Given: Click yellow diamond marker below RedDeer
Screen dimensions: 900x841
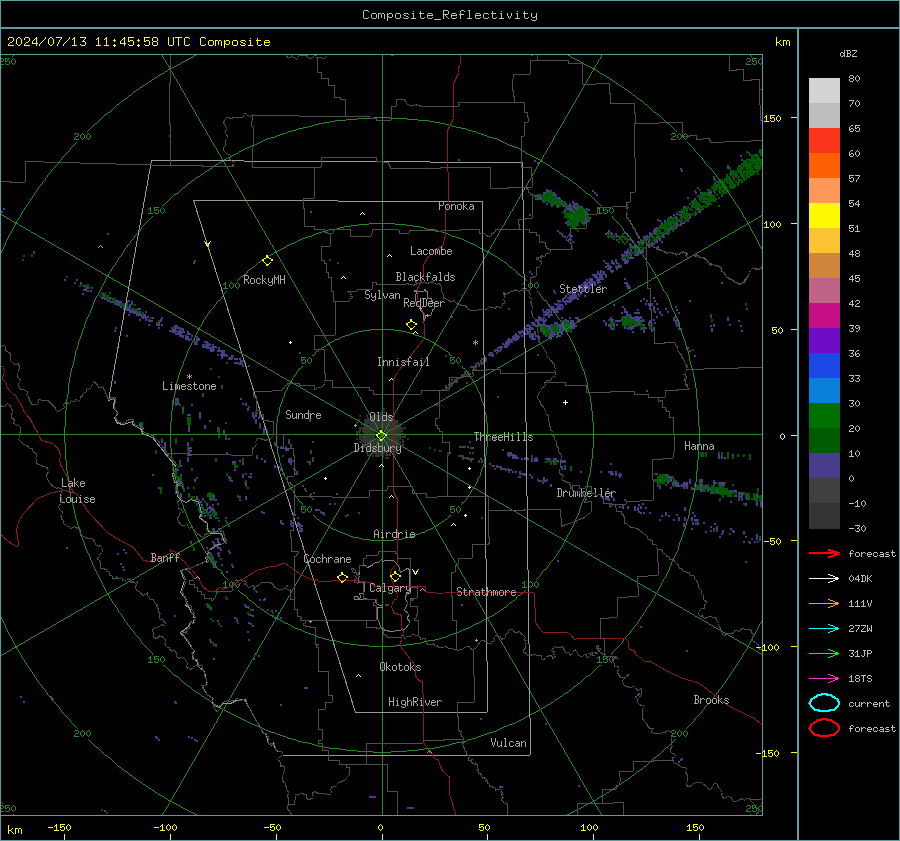Looking at the screenshot, I should (411, 325).
